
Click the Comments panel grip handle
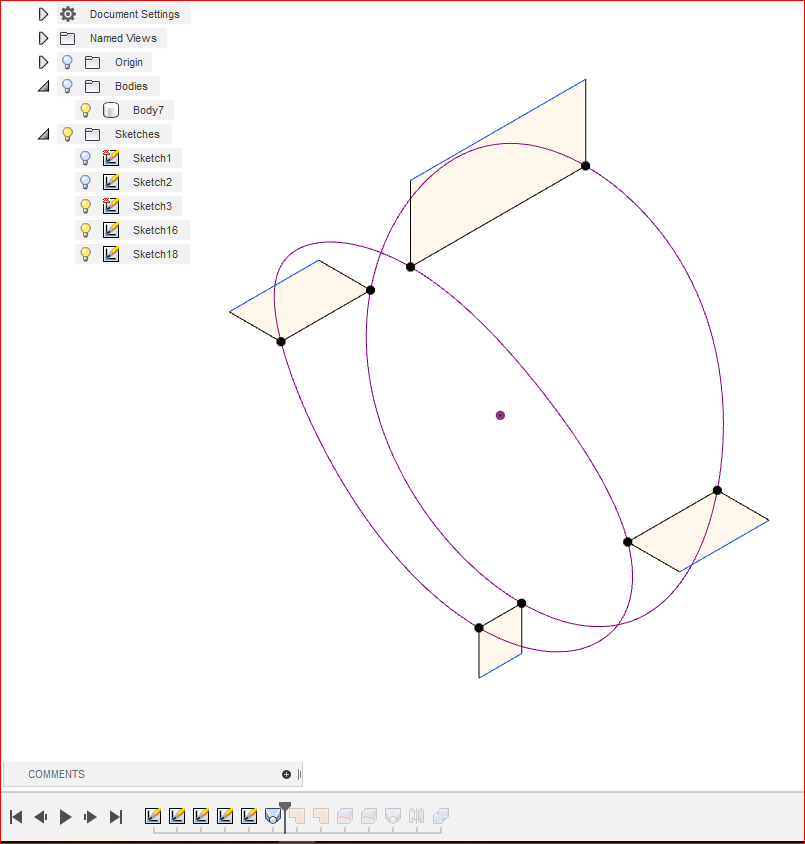(299, 774)
